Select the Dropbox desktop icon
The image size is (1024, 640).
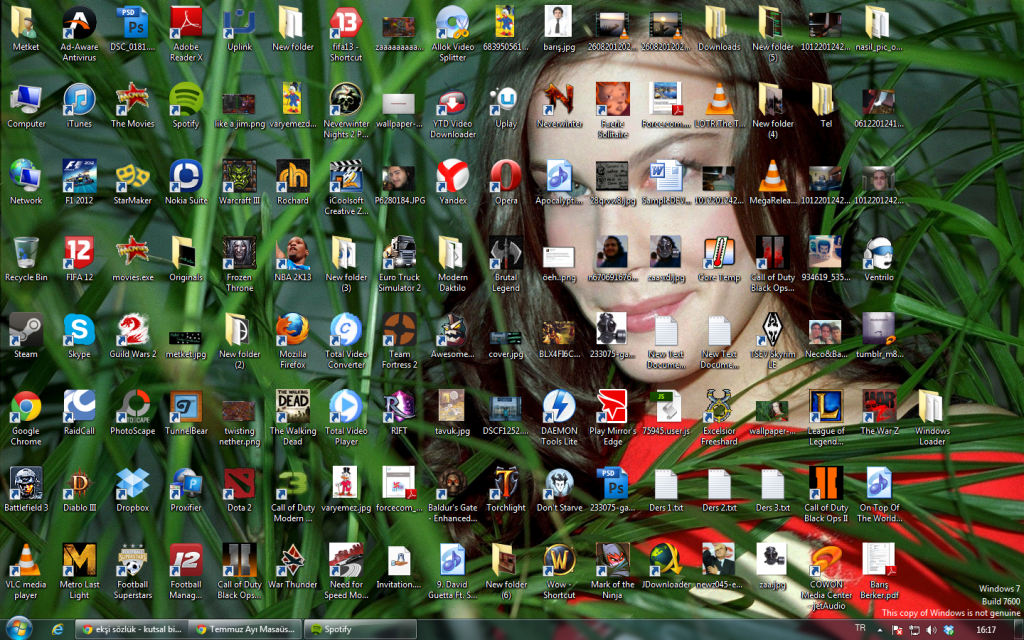[x=133, y=484]
